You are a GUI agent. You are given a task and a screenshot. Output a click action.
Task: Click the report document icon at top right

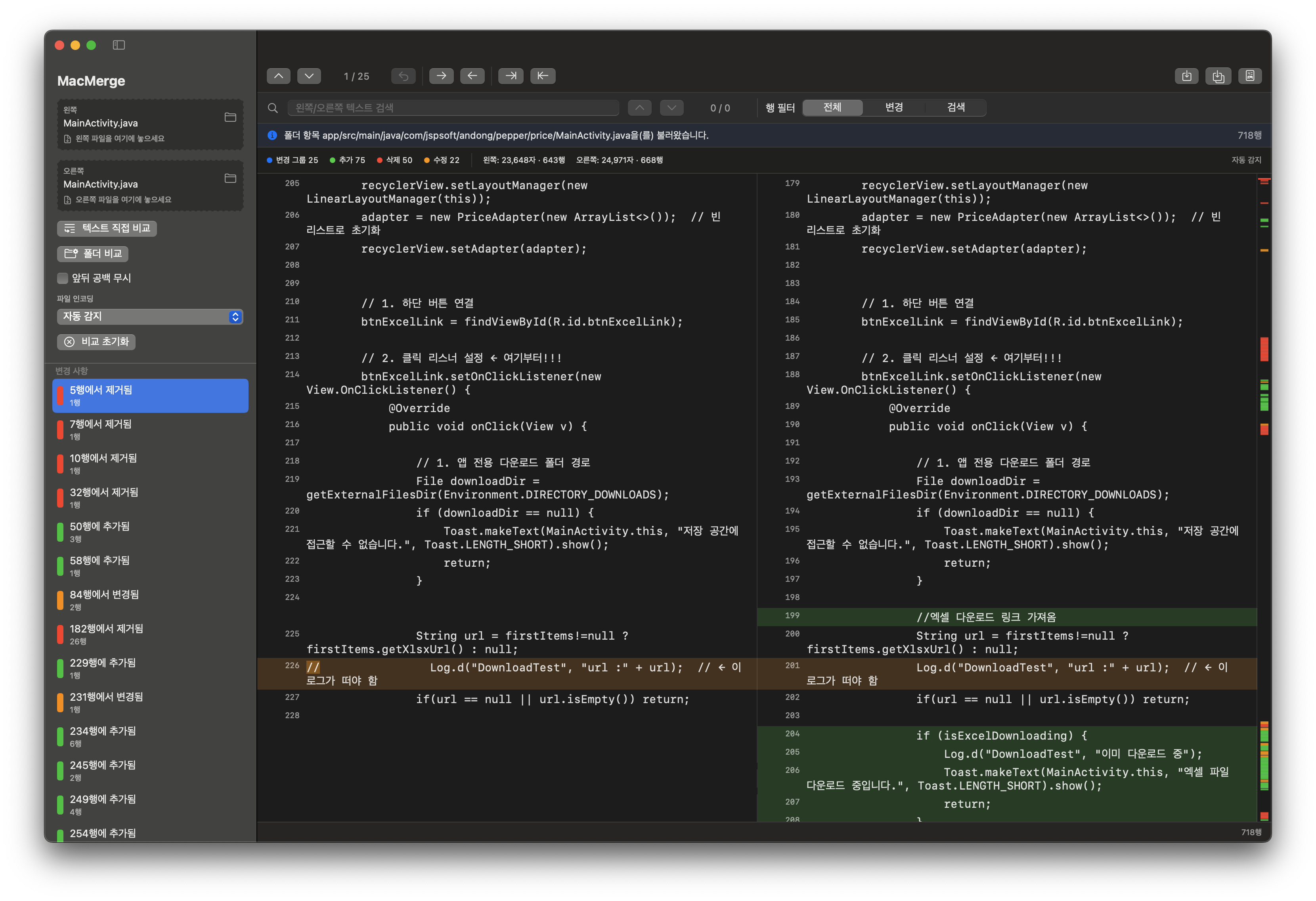1250,76
